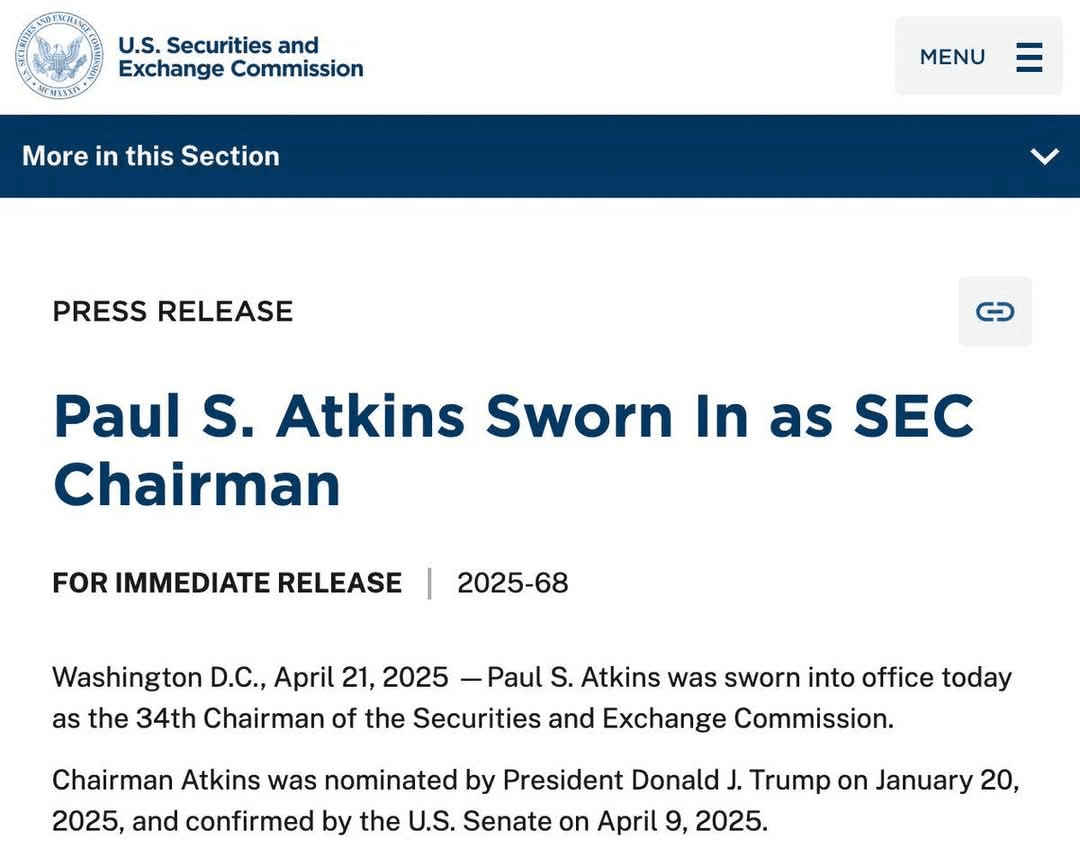Click release number 2025-68

[x=513, y=582]
